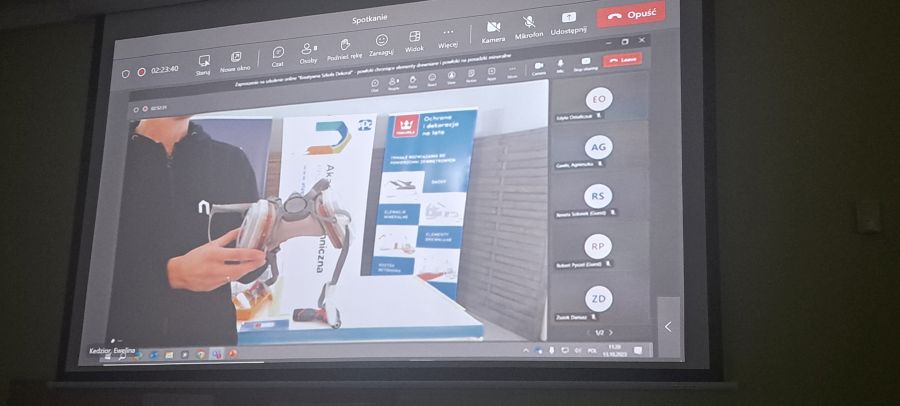Open Chrome from the taskbar
The image size is (900, 406).
[x=200, y=355]
